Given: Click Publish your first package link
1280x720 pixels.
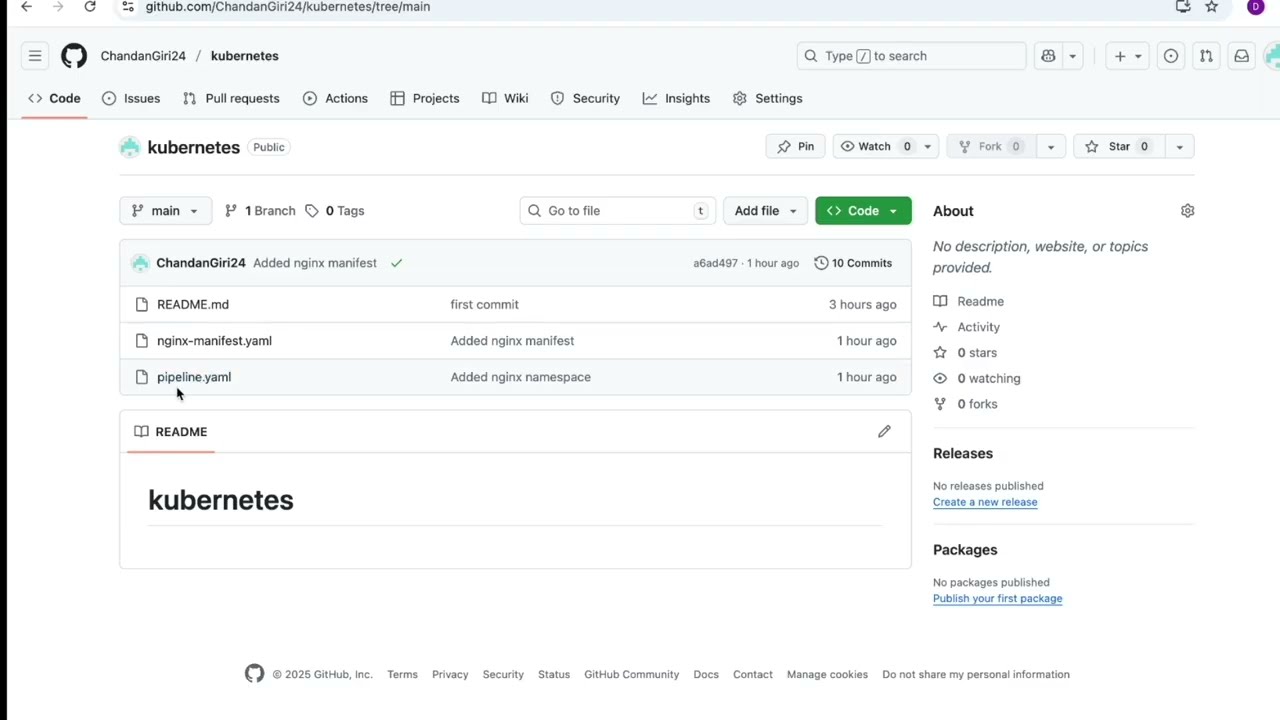Looking at the screenshot, I should pos(997,599).
